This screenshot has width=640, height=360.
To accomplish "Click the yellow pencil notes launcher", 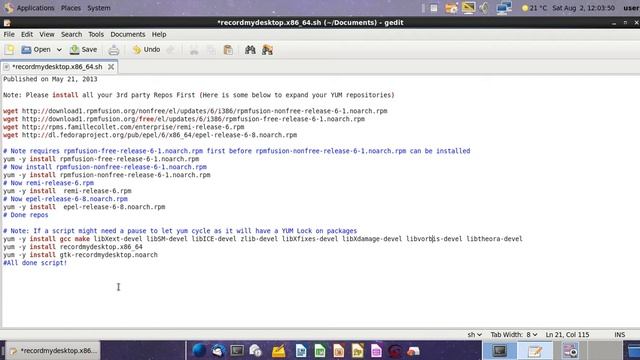I will (x=278, y=350).
